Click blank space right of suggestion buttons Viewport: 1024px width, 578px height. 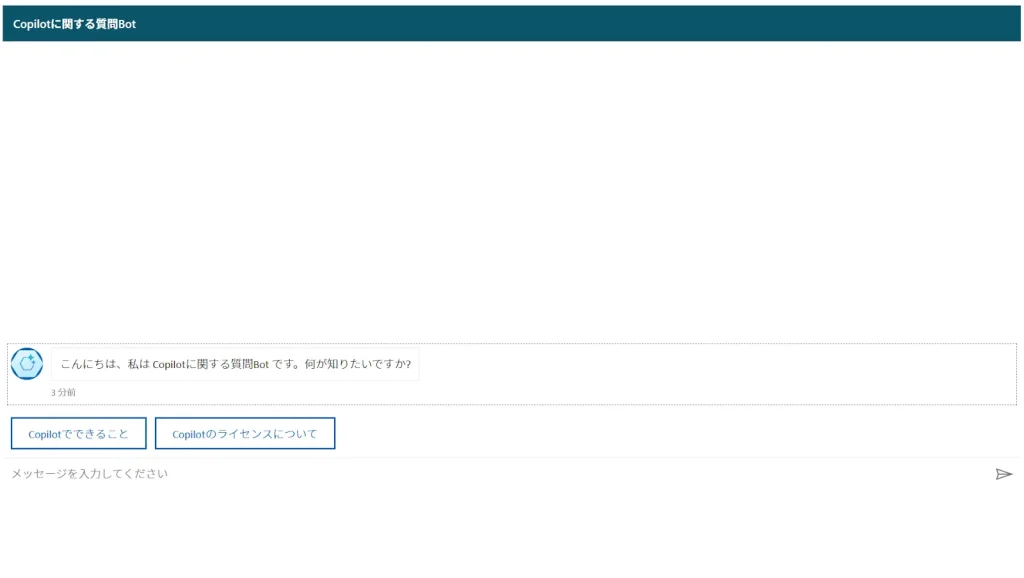pos(670,434)
